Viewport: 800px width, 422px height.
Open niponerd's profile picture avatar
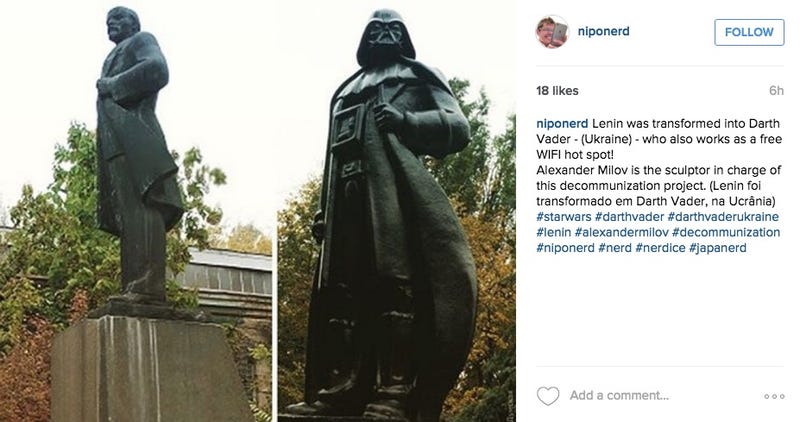[552, 32]
